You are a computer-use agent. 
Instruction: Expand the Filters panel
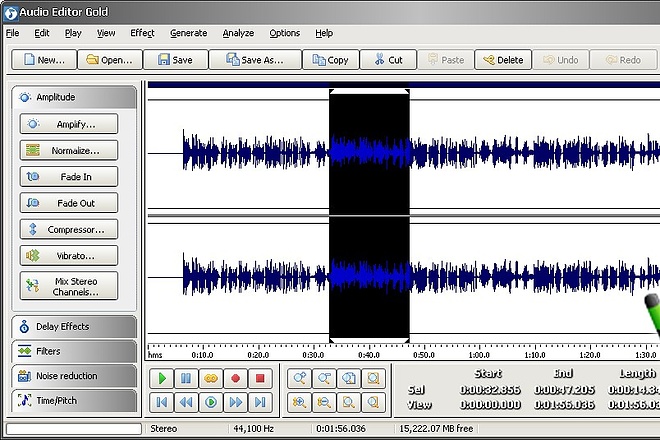click(x=74, y=351)
